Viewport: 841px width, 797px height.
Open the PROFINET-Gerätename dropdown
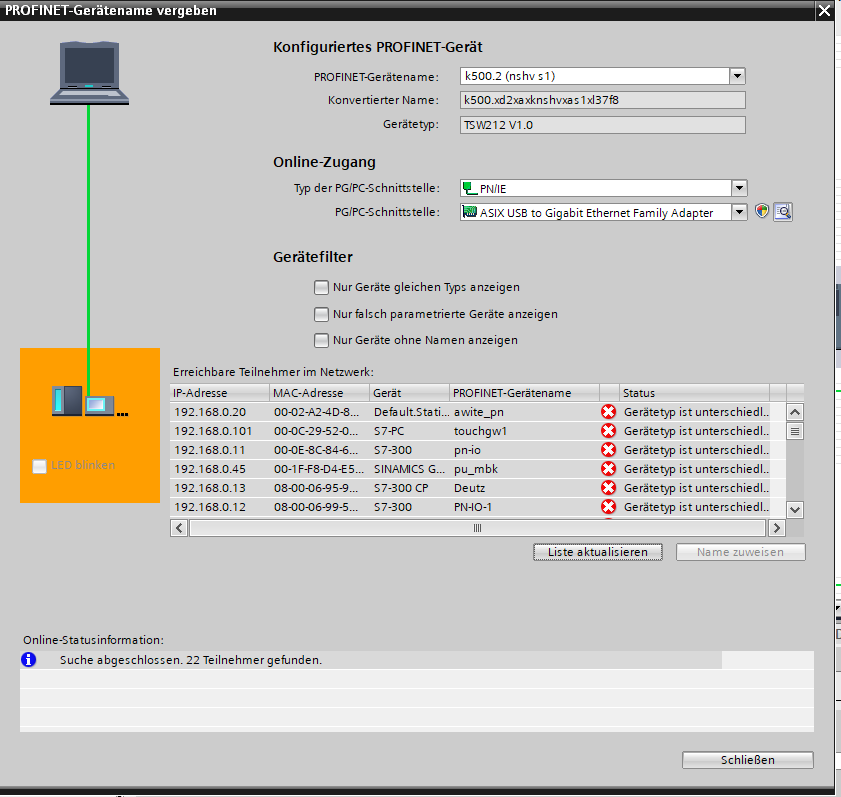pyautogui.click(x=737, y=76)
